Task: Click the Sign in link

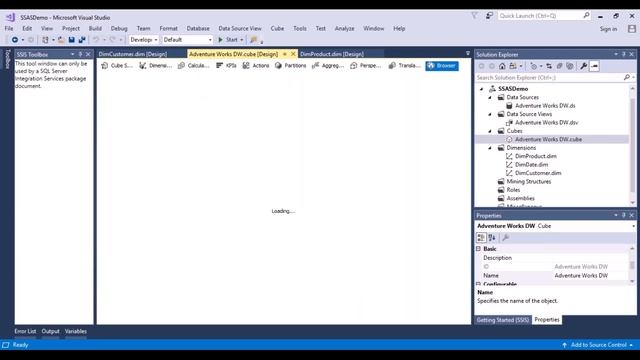Action: (x=608, y=29)
